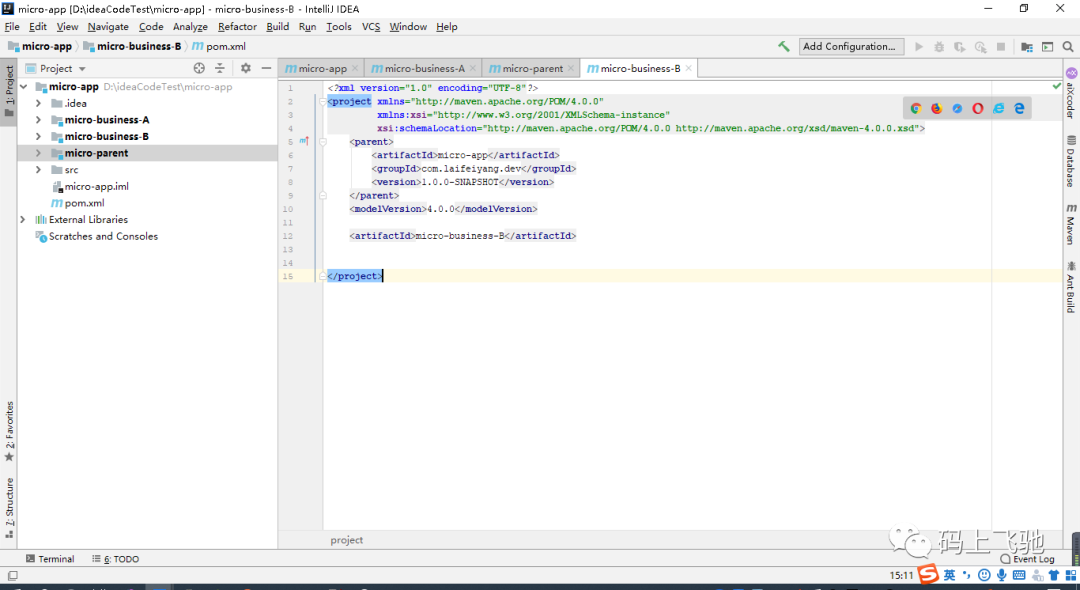
Task: Expand the micro-business-A module
Action: 39,120
